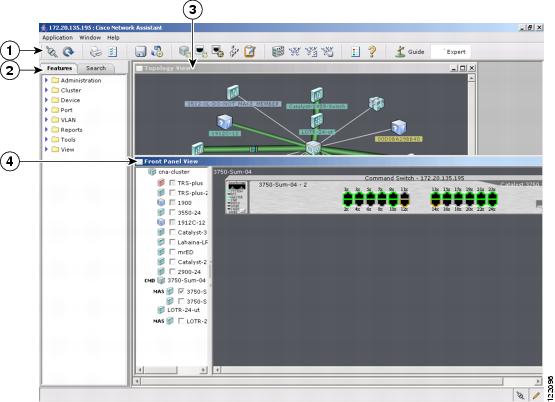Click the red TRS-plus device icon
Image resolution: width=555 pixels, height=402 pixels.
coord(161,183)
